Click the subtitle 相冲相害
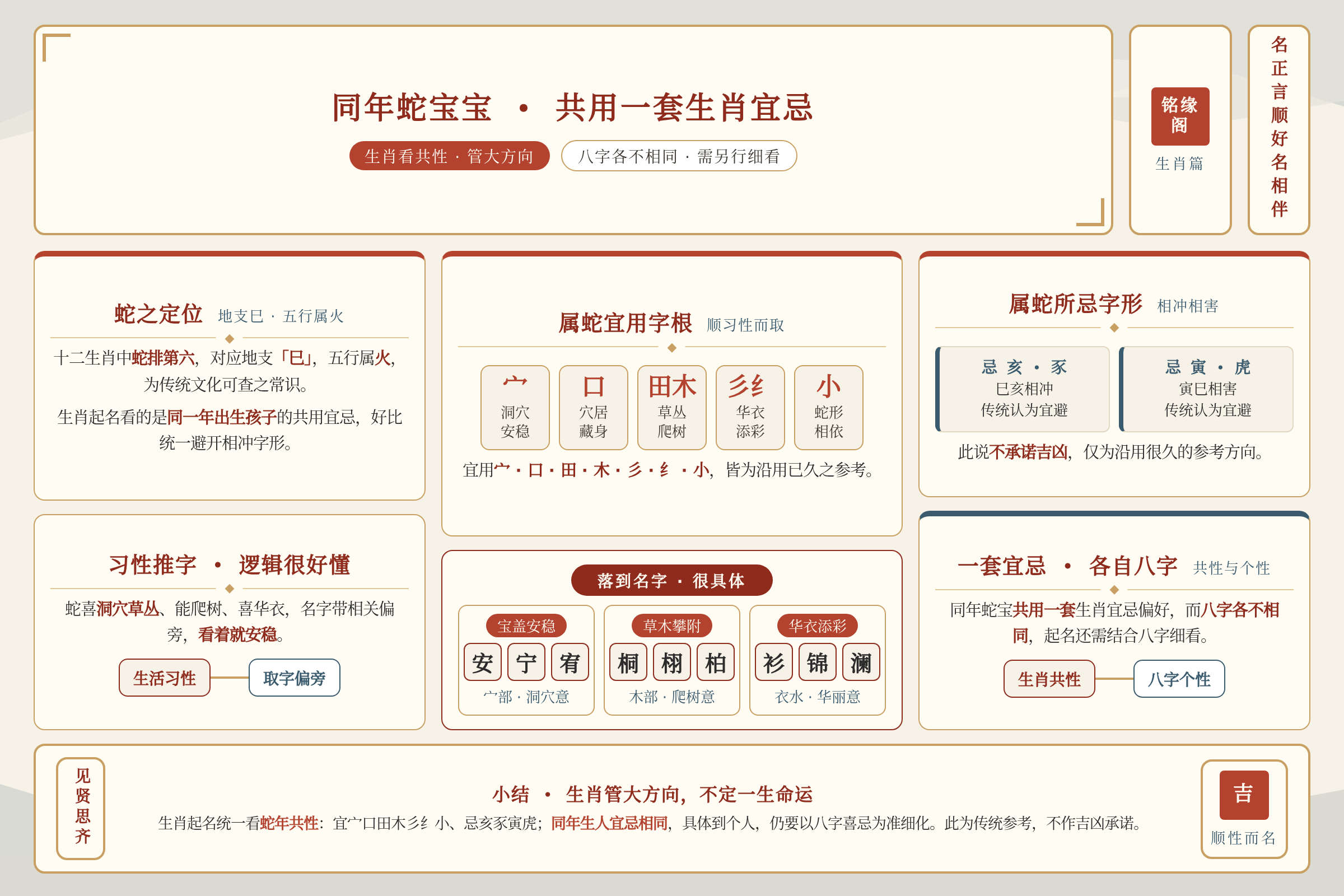This screenshot has height=896, width=1344. coord(1188,306)
